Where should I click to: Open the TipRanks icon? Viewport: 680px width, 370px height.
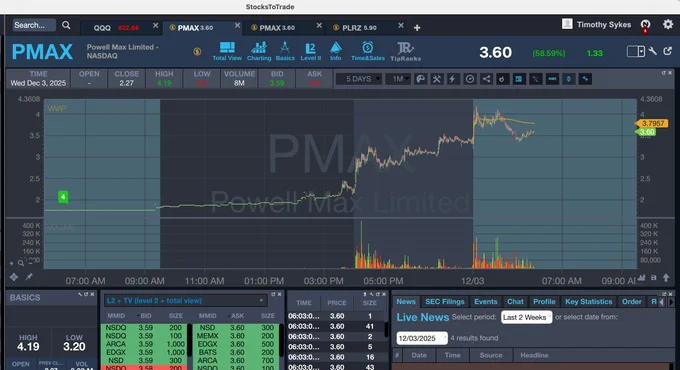click(x=405, y=51)
